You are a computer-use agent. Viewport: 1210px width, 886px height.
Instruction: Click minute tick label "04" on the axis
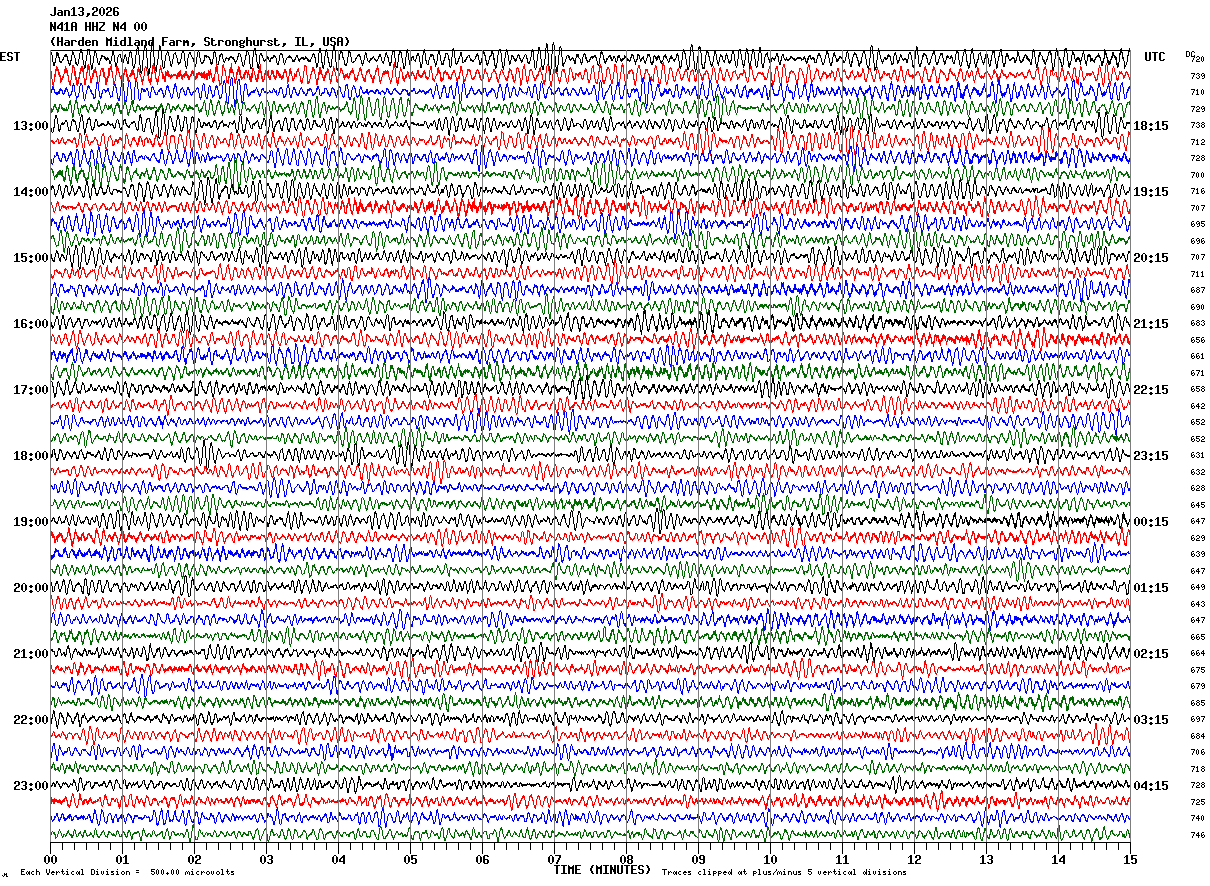pos(338,859)
